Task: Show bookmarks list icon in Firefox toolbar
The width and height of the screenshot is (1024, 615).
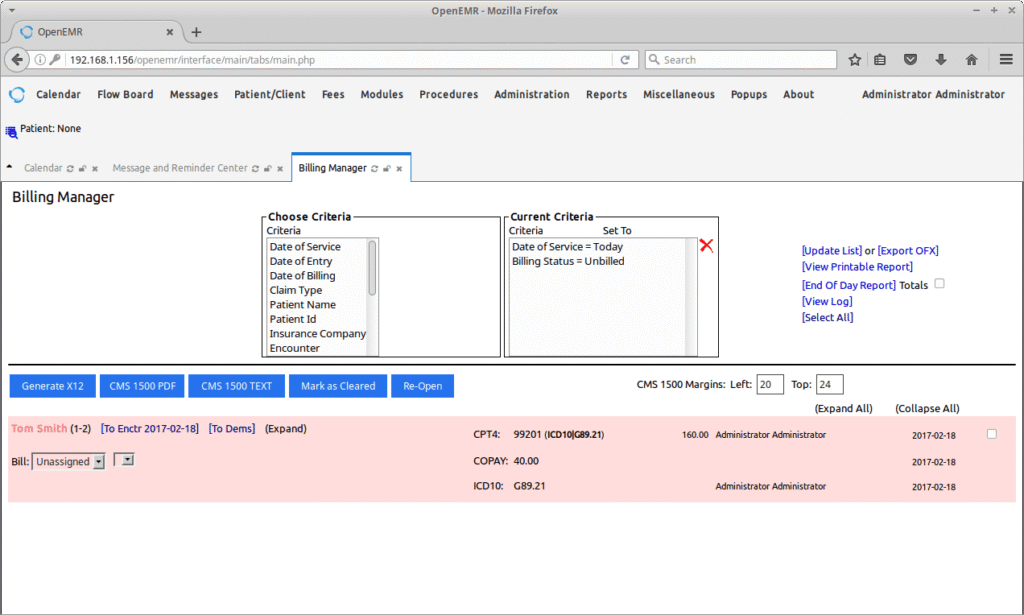Action: [880, 59]
